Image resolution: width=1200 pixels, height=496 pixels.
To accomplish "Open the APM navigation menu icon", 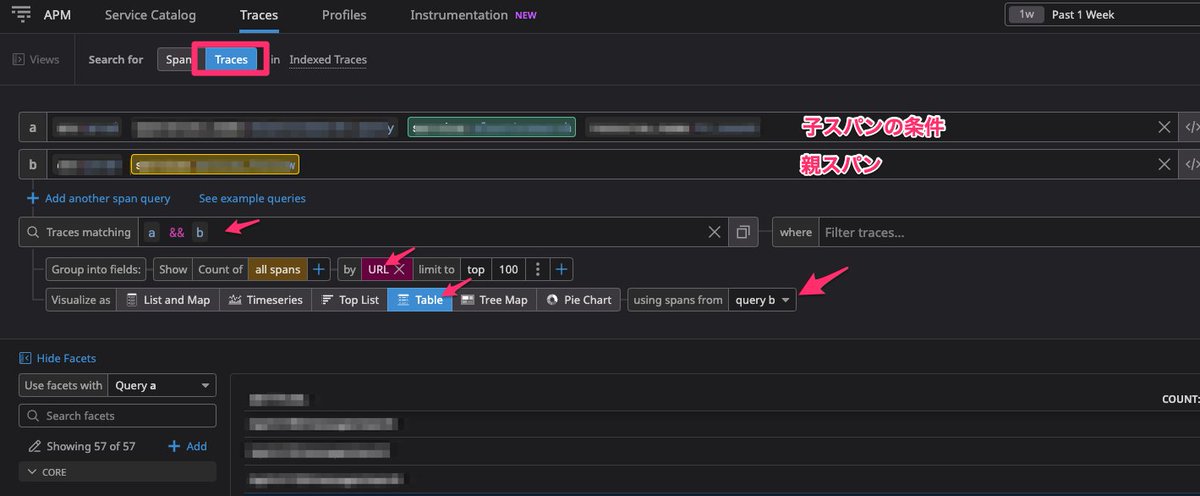I will [x=20, y=15].
